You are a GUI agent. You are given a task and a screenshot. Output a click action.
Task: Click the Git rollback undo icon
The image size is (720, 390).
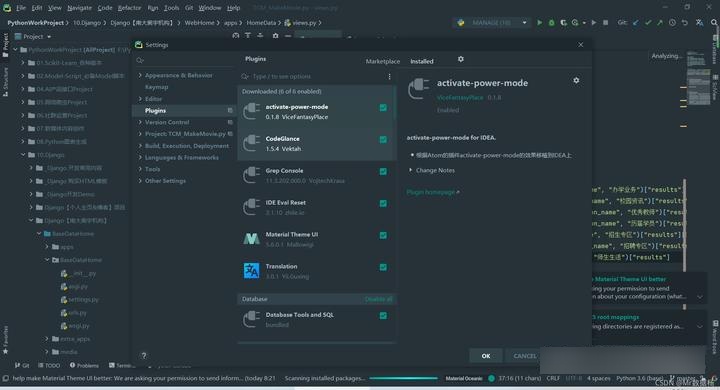click(685, 23)
